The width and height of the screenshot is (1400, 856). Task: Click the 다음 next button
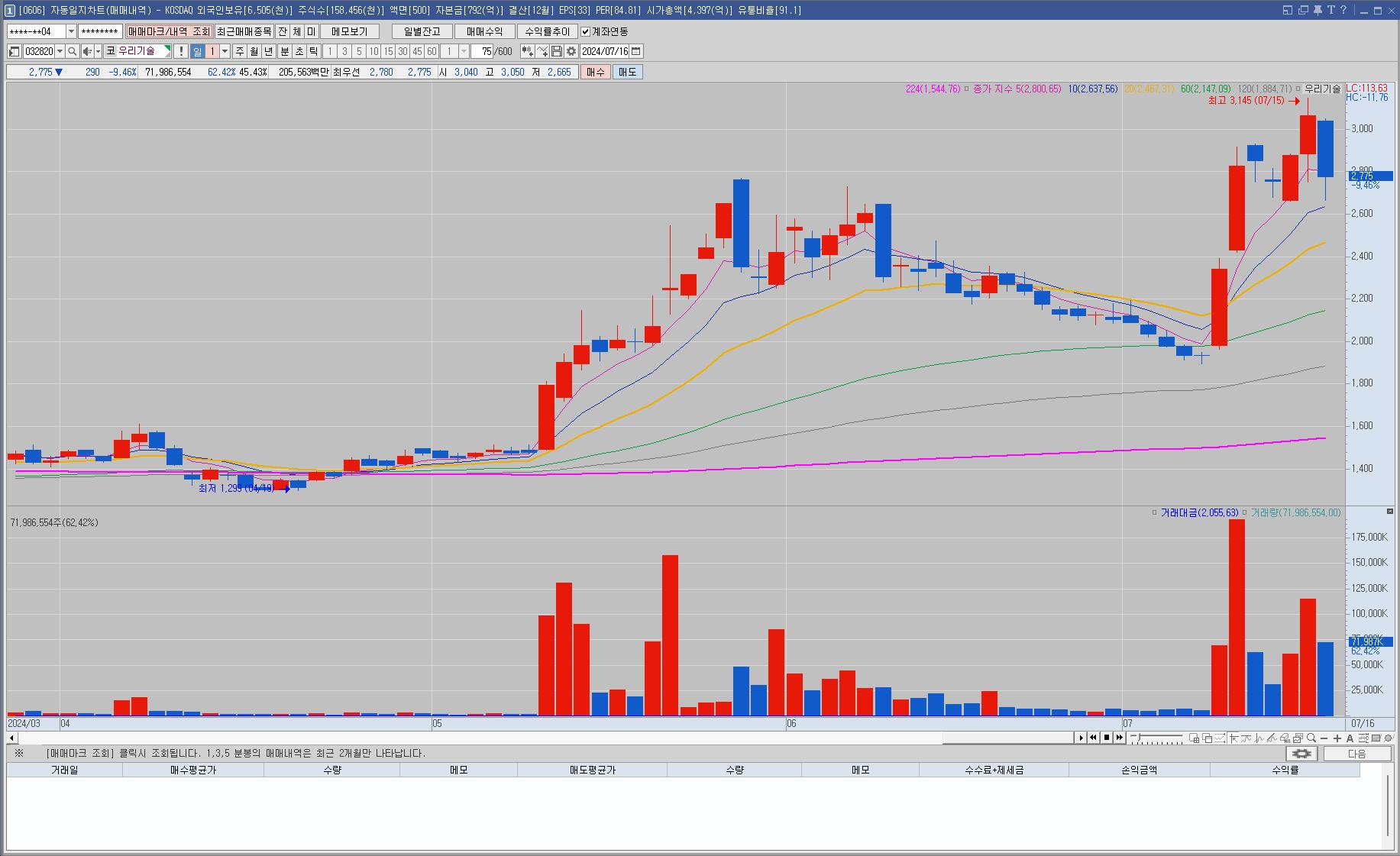point(1356,754)
